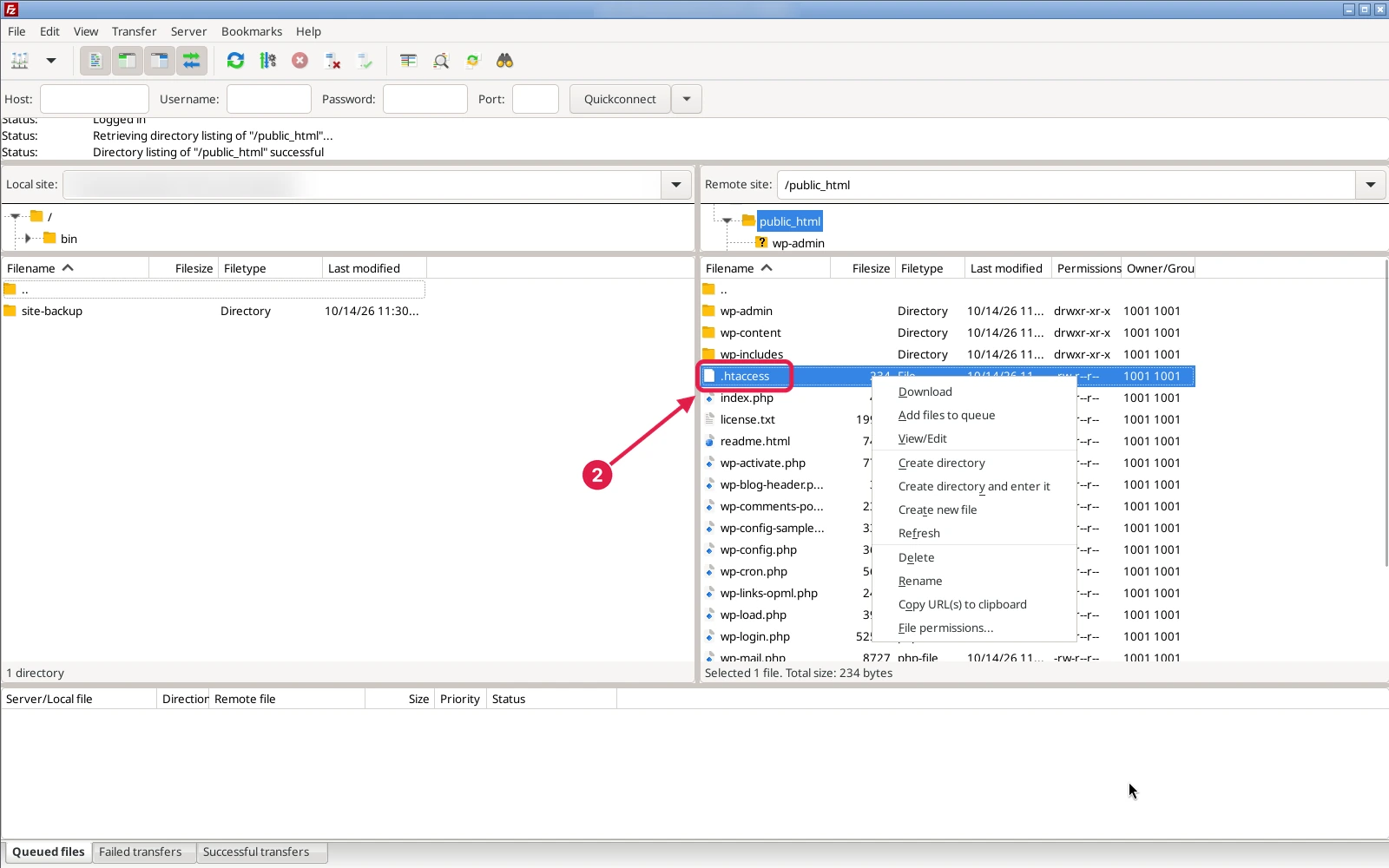Search files with binoculars icon
This screenshot has height=868, width=1389.
[x=504, y=61]
